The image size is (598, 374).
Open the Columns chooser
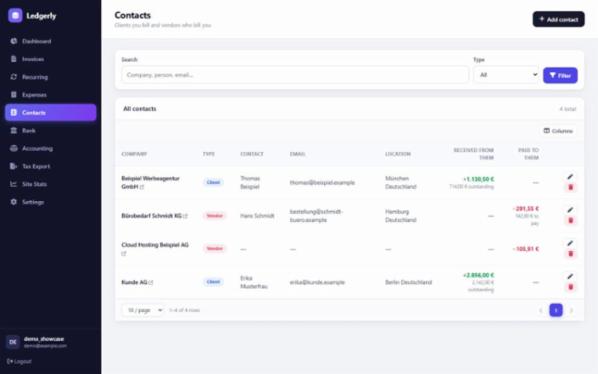point(558,131)
